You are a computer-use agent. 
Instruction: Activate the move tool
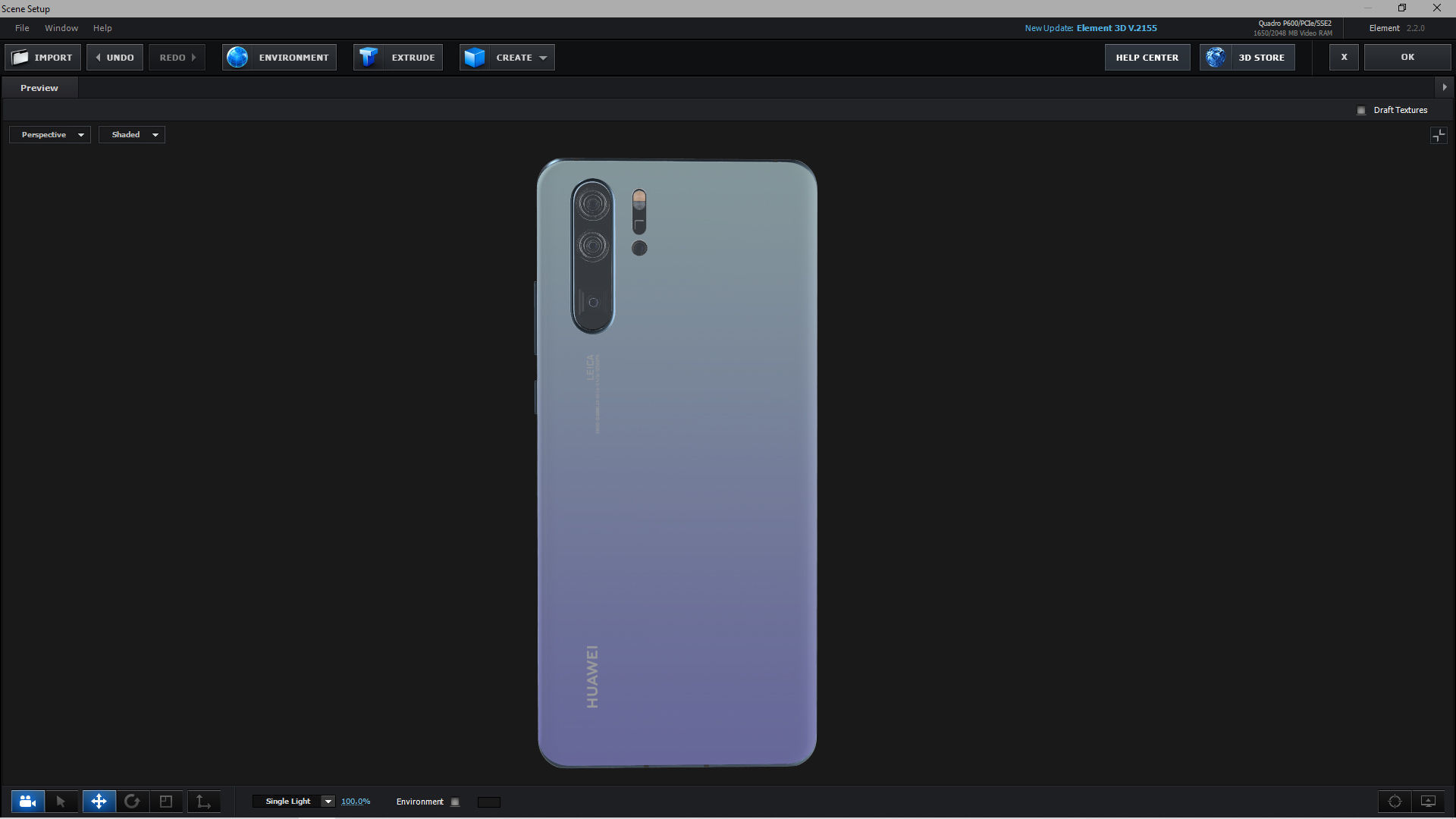[x=99, y=802]
